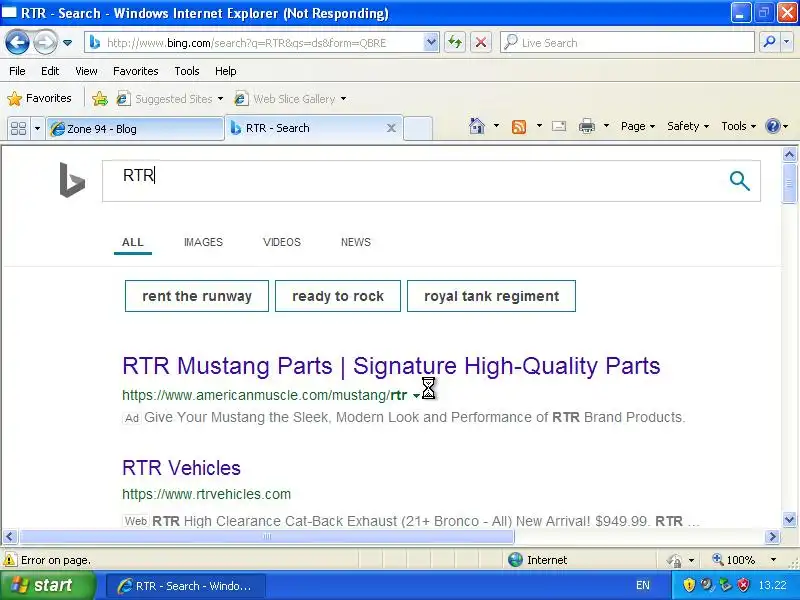Screen dimensions: 800x600
Task: Open the File menu
Action: [17, 71]
